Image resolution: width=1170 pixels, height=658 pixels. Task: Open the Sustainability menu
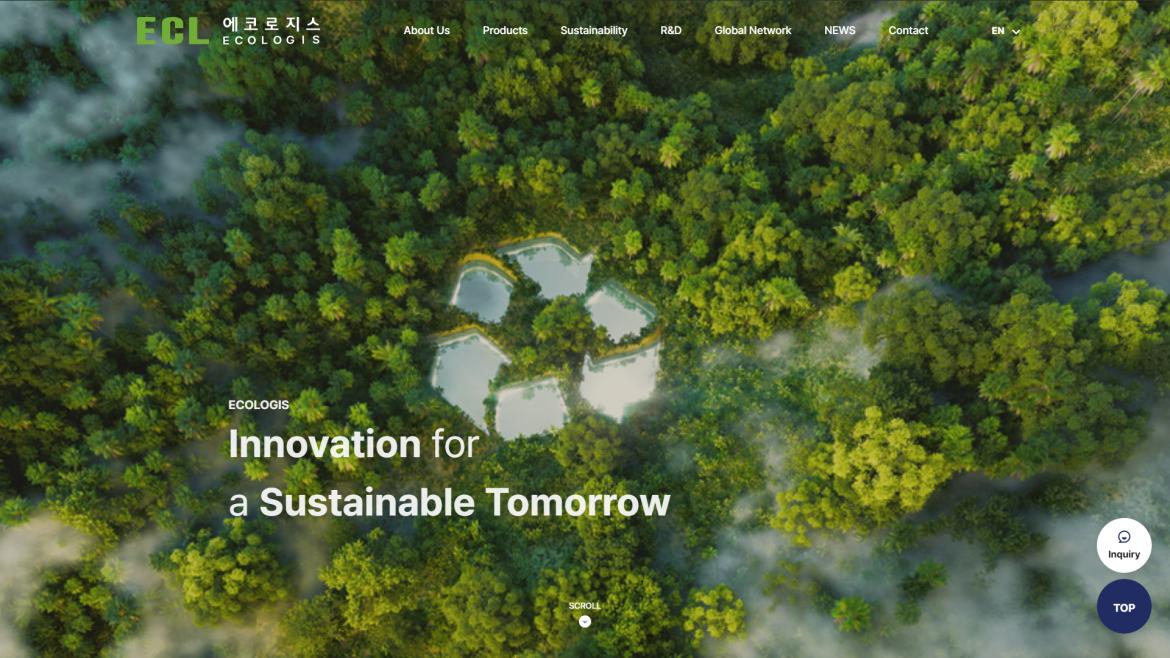pos(594,31)
